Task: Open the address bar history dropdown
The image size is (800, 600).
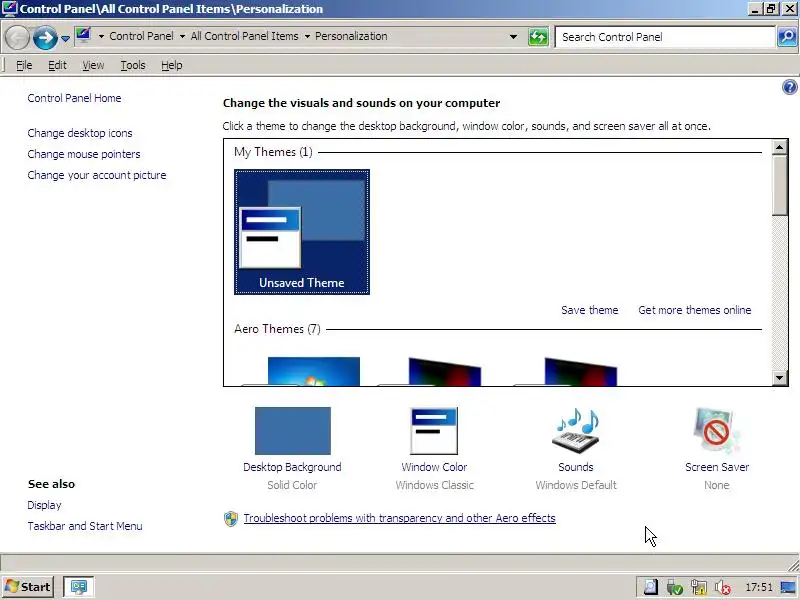Action: 513,37
